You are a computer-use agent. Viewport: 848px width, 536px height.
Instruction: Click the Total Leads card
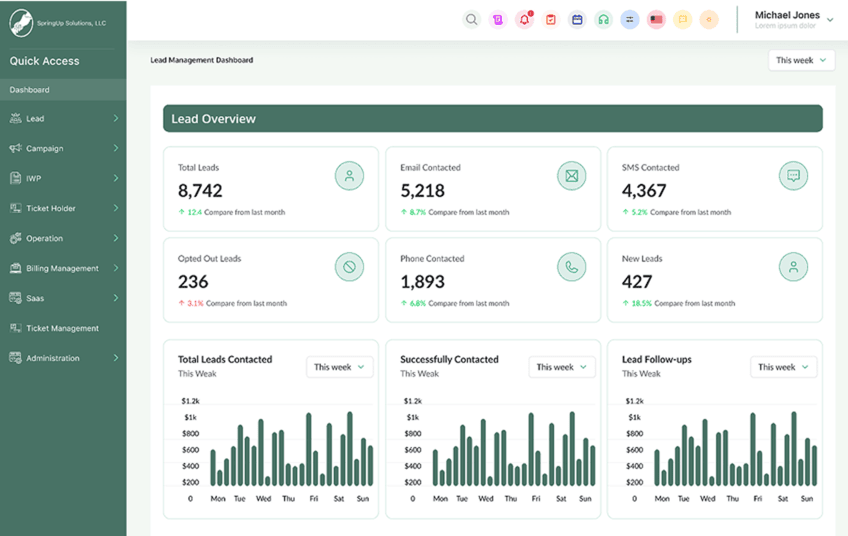point(270,189)
